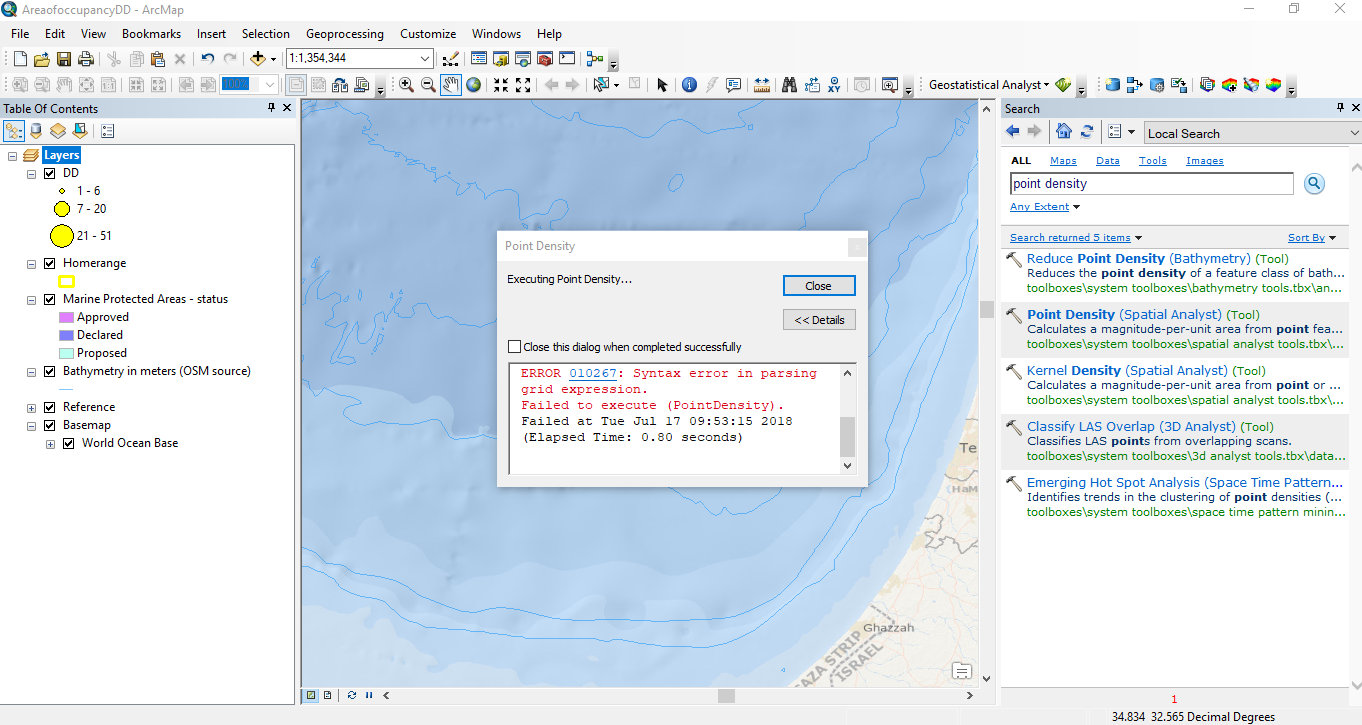Click the Add Data button
Image resolution: width=1362 pixels, height=725 pixels.
[x=258, y=59]
